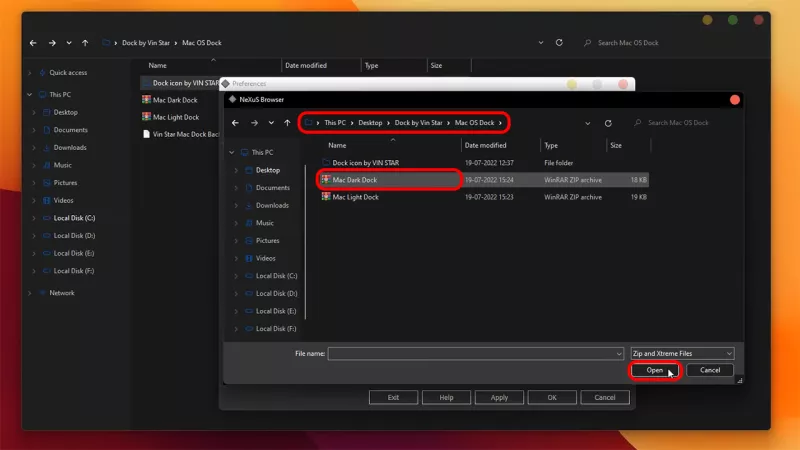800x450 pixels.
Task: Select Pictures in dialog sidebar
Action: pos(267,240)
